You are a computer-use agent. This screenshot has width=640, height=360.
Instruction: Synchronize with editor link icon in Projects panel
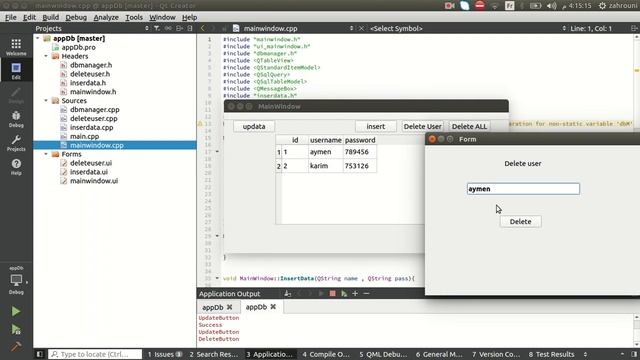168,28
